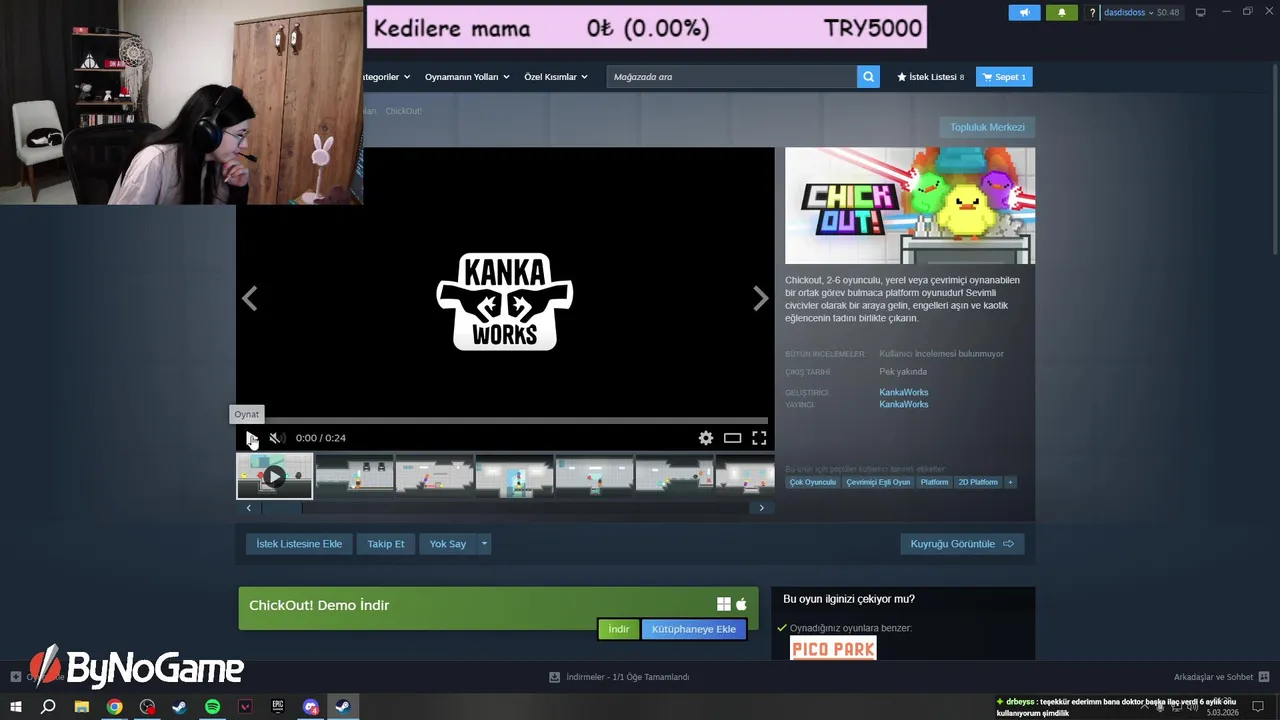Screen dimensions: 1280x720
Task: Click left arrow of thumbnail strip scrollbar
Action: 248,508
